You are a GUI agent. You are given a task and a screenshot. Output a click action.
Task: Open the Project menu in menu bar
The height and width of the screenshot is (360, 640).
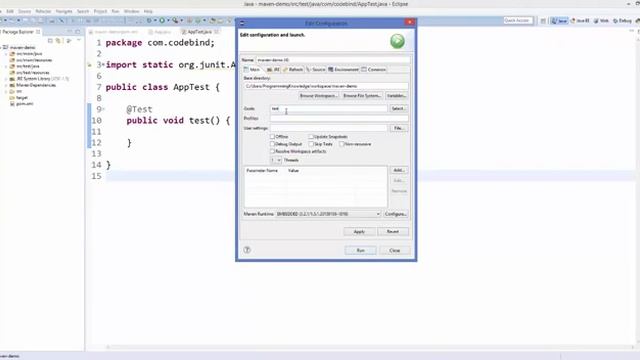pyautogui.click(x=100, y=11)
